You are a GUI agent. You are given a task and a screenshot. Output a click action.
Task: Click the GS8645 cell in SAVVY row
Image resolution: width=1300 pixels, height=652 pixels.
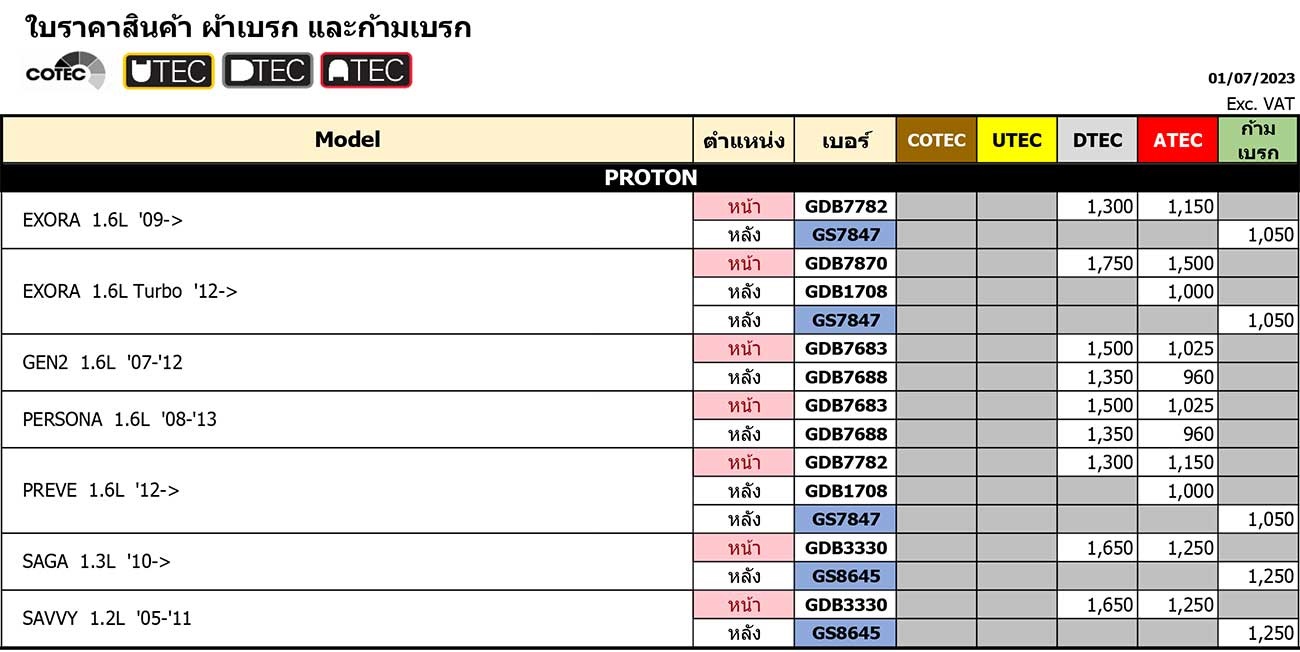coord(846,633)
